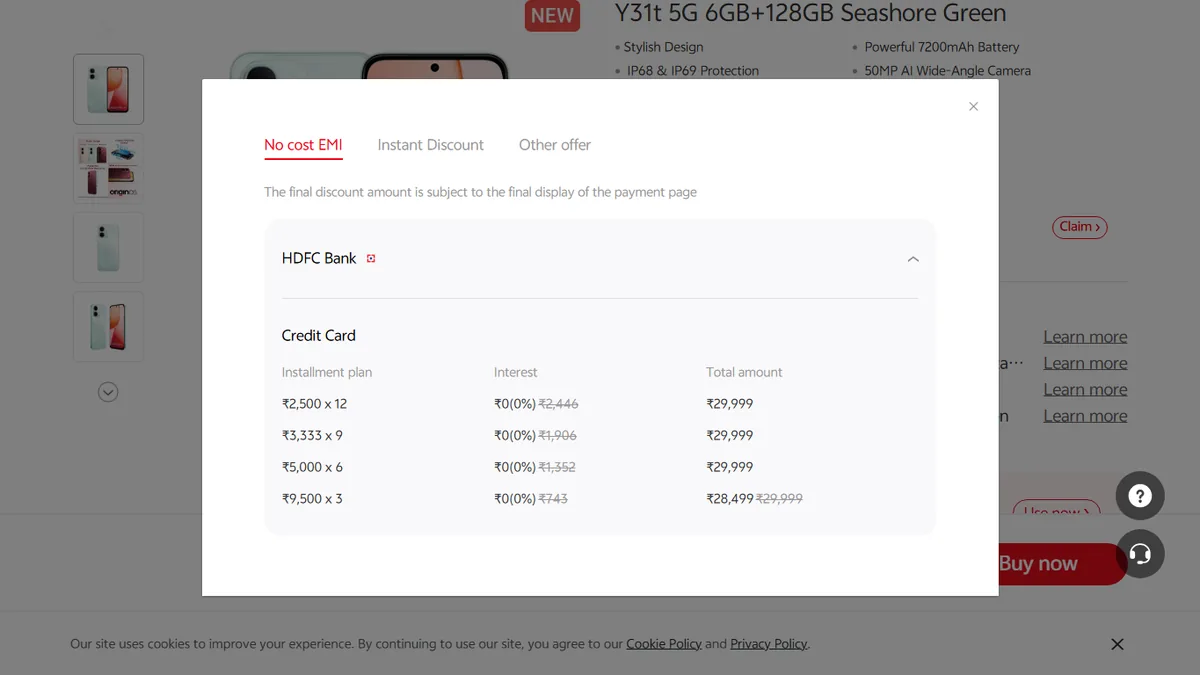1200x675 pixels.
Task: Open the Other offer tab
Action: [x=555, y=145]
